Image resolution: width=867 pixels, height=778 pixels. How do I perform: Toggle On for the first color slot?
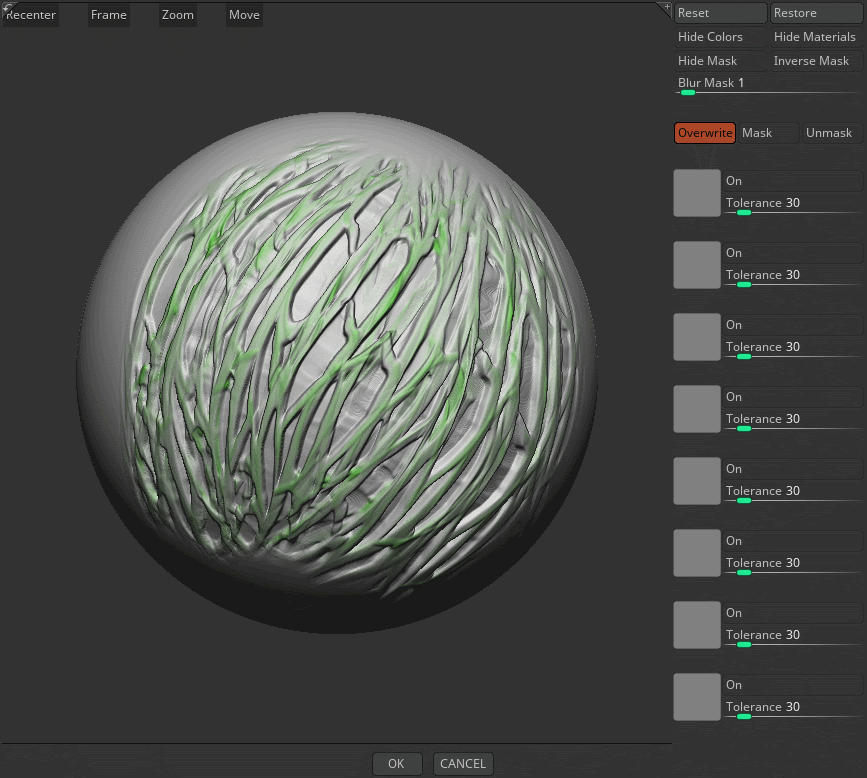[793, 181]
